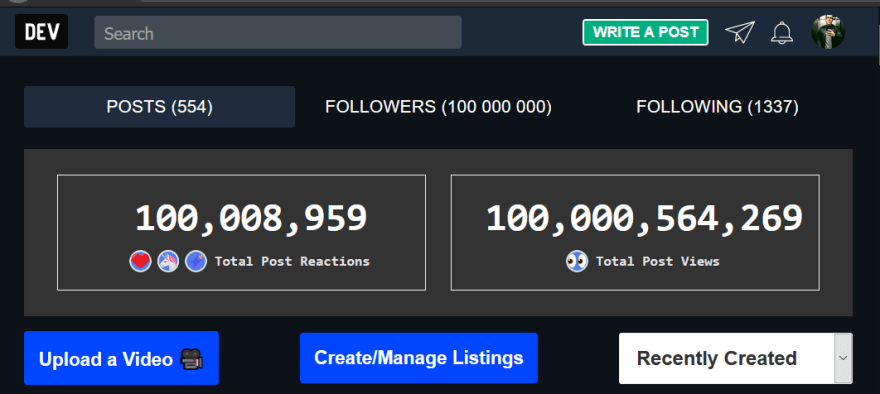Switch to the FOLLOWERS (100 000 000) tab
This screenshot has width=880, height=394.
438,107
